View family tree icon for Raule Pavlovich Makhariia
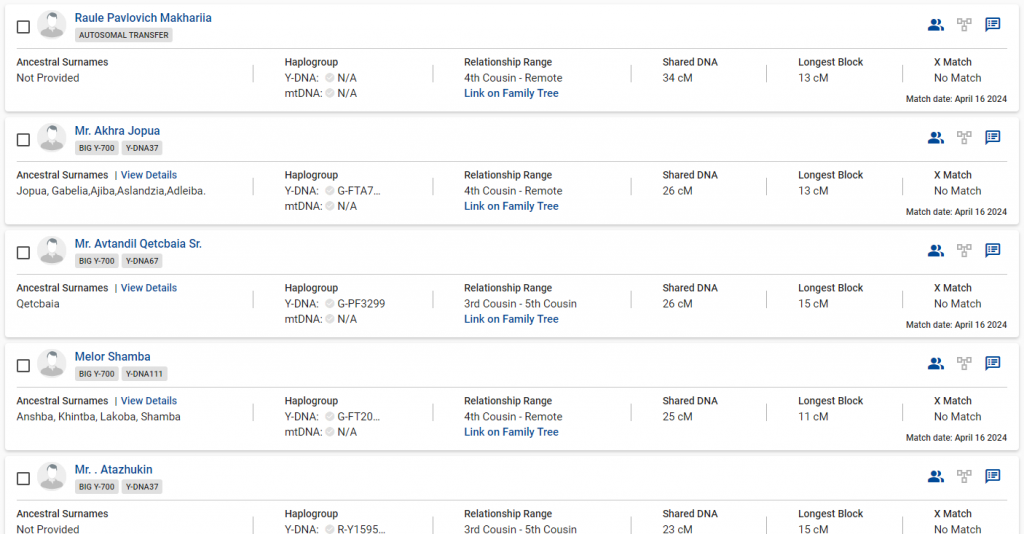Viewport: 1024px width, 534px height. click(x=964, y=25)
